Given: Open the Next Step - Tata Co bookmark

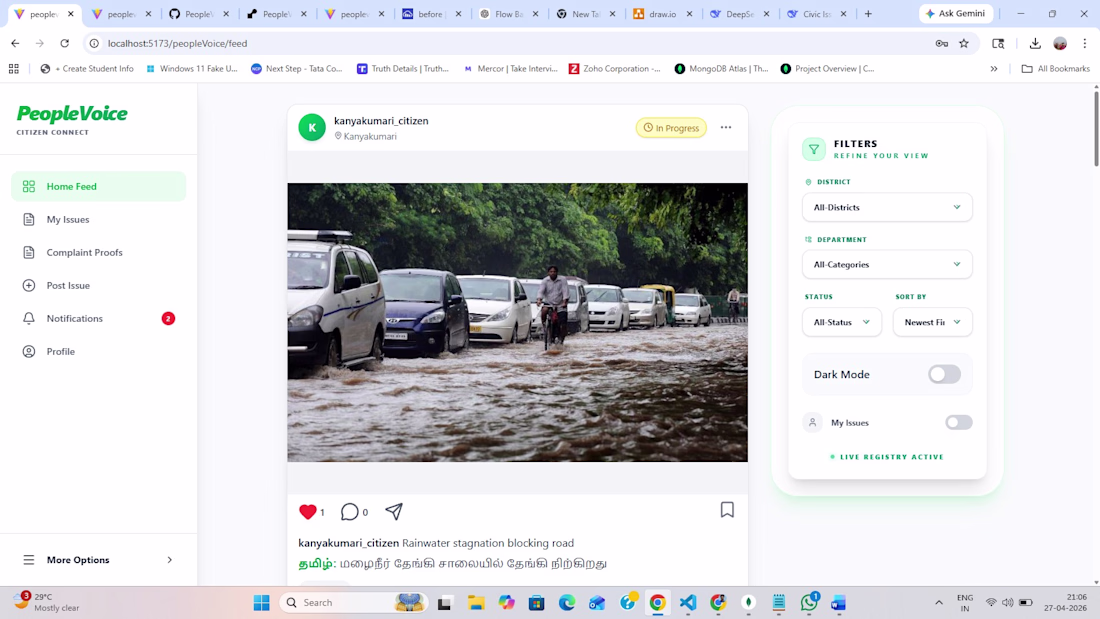Looking at the screenshot, I should coord(297,69).
